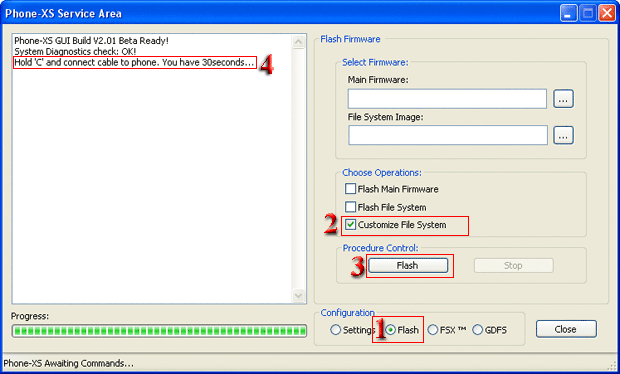Enable the Flash File System checkbox
The image size is (620, 374).
coord(350,207)
